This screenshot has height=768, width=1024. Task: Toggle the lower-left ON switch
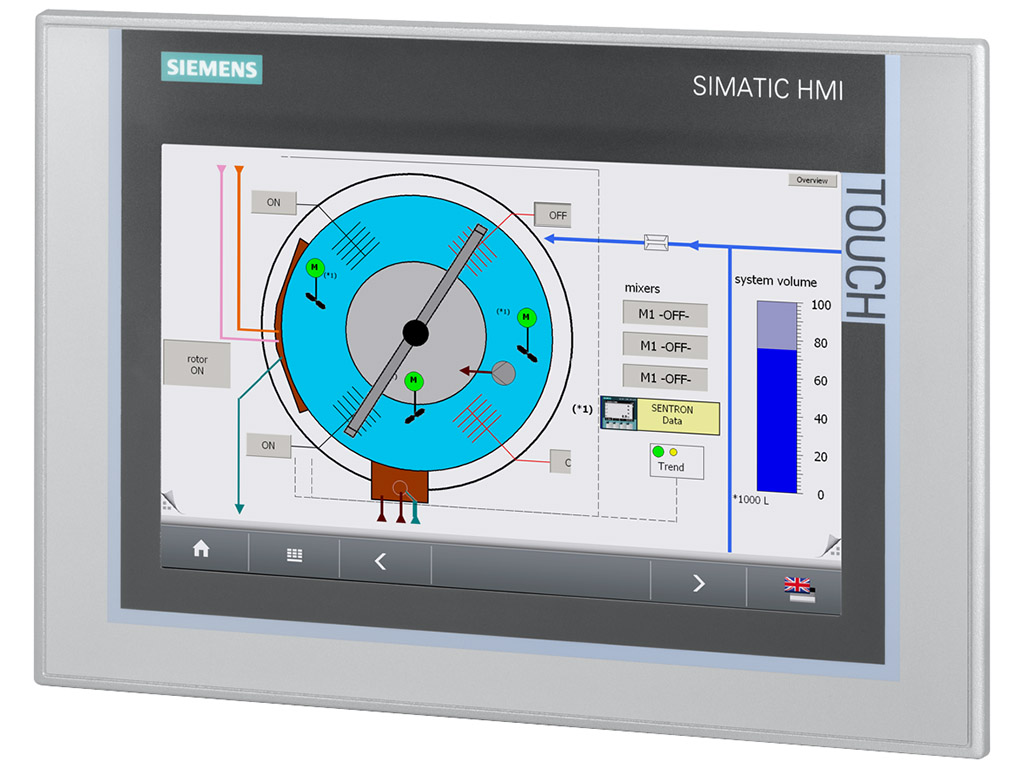point(268,445)
